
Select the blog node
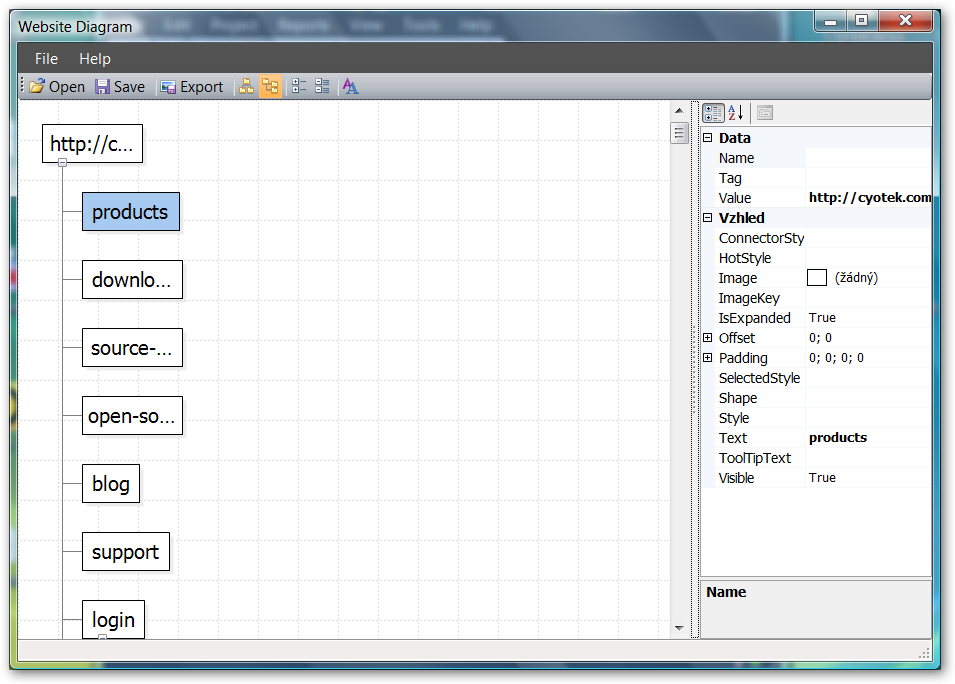click(111, 484)
